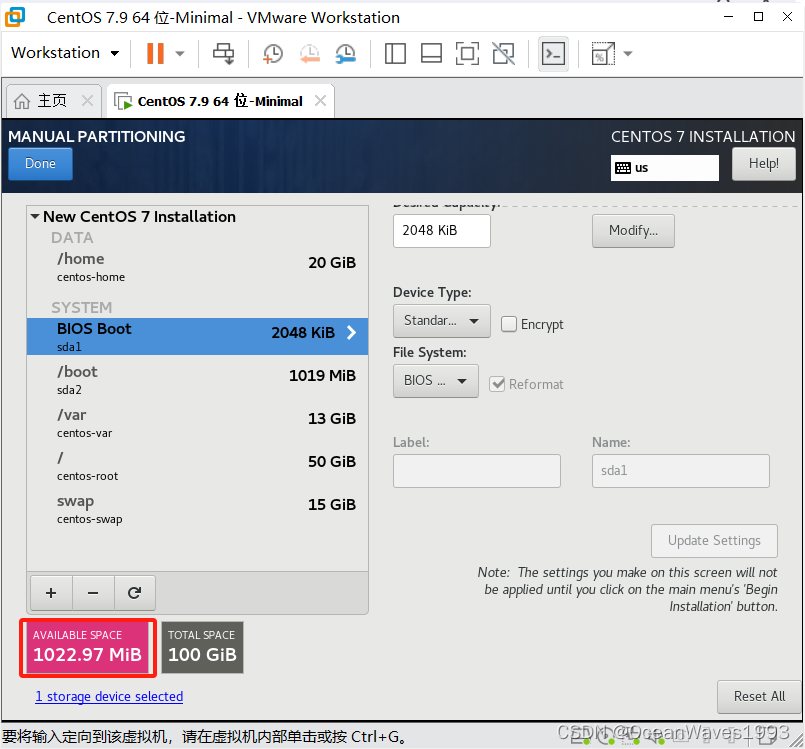Viewport: 805px width, 749px height.
Task: Click the reload storage configuration icon
Action: click(x=135, y=593)
